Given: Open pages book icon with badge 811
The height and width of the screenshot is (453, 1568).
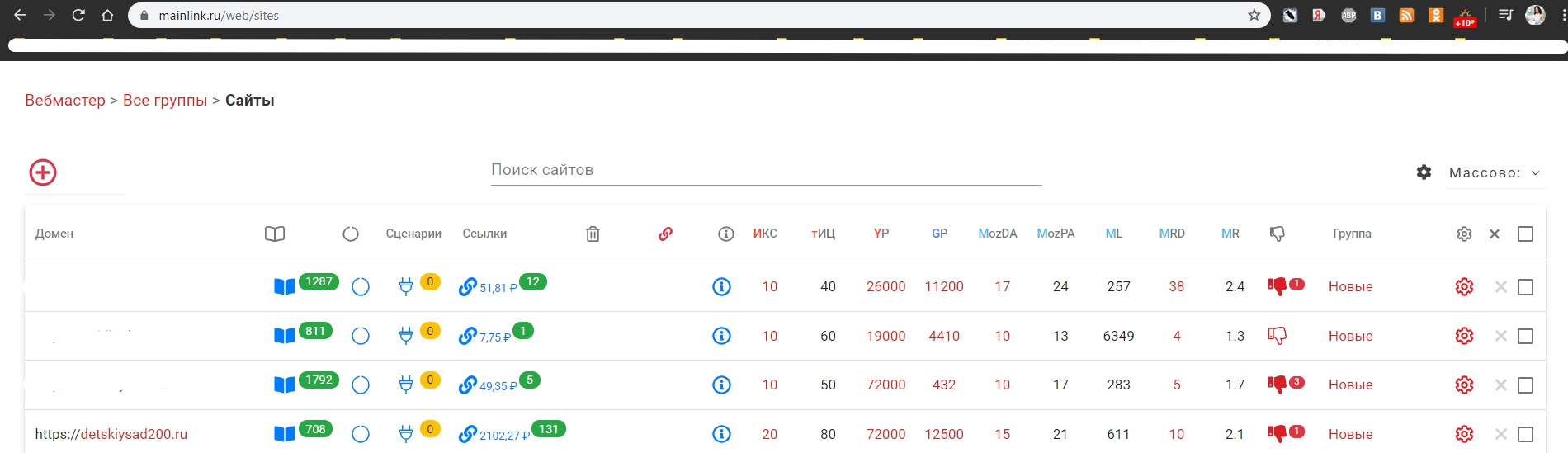Looking at the screenshot, I should 285,336.
